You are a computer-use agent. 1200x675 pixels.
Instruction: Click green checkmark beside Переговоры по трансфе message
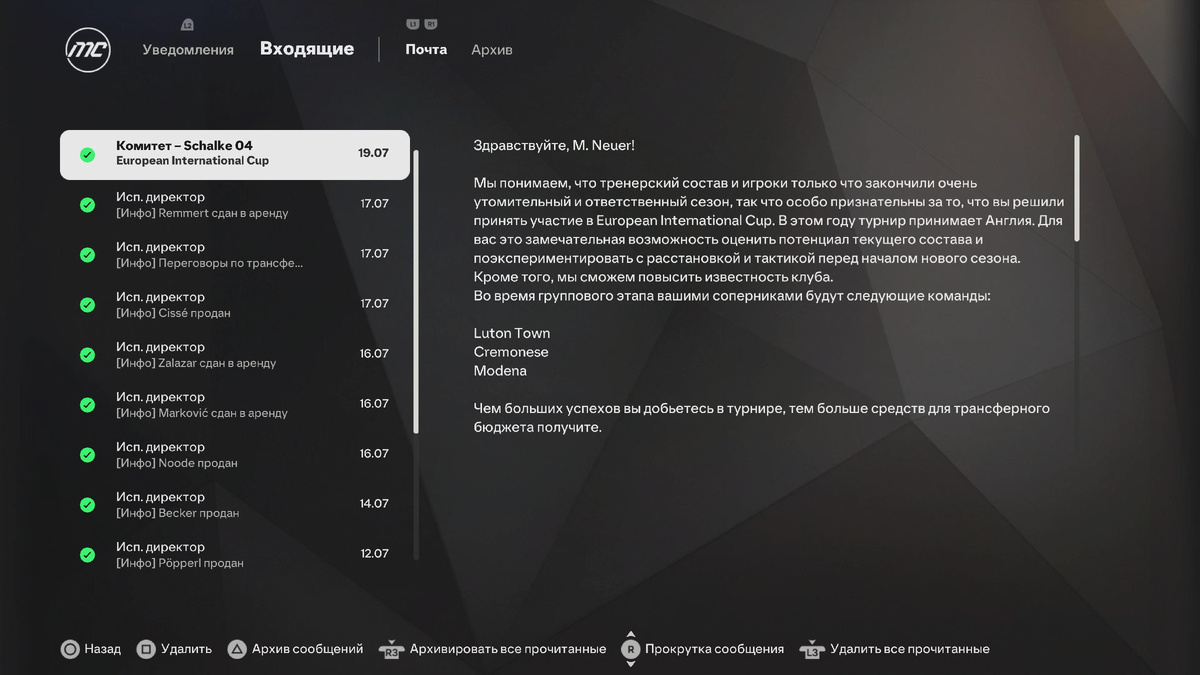87,255
